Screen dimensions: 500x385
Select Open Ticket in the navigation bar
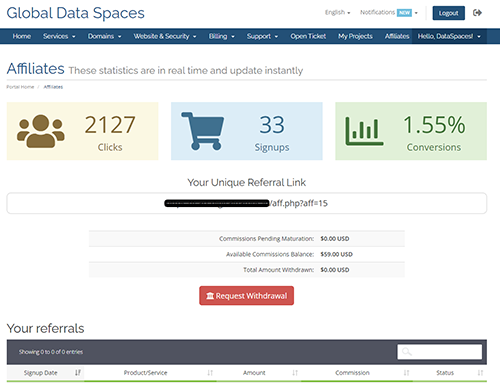308,36
